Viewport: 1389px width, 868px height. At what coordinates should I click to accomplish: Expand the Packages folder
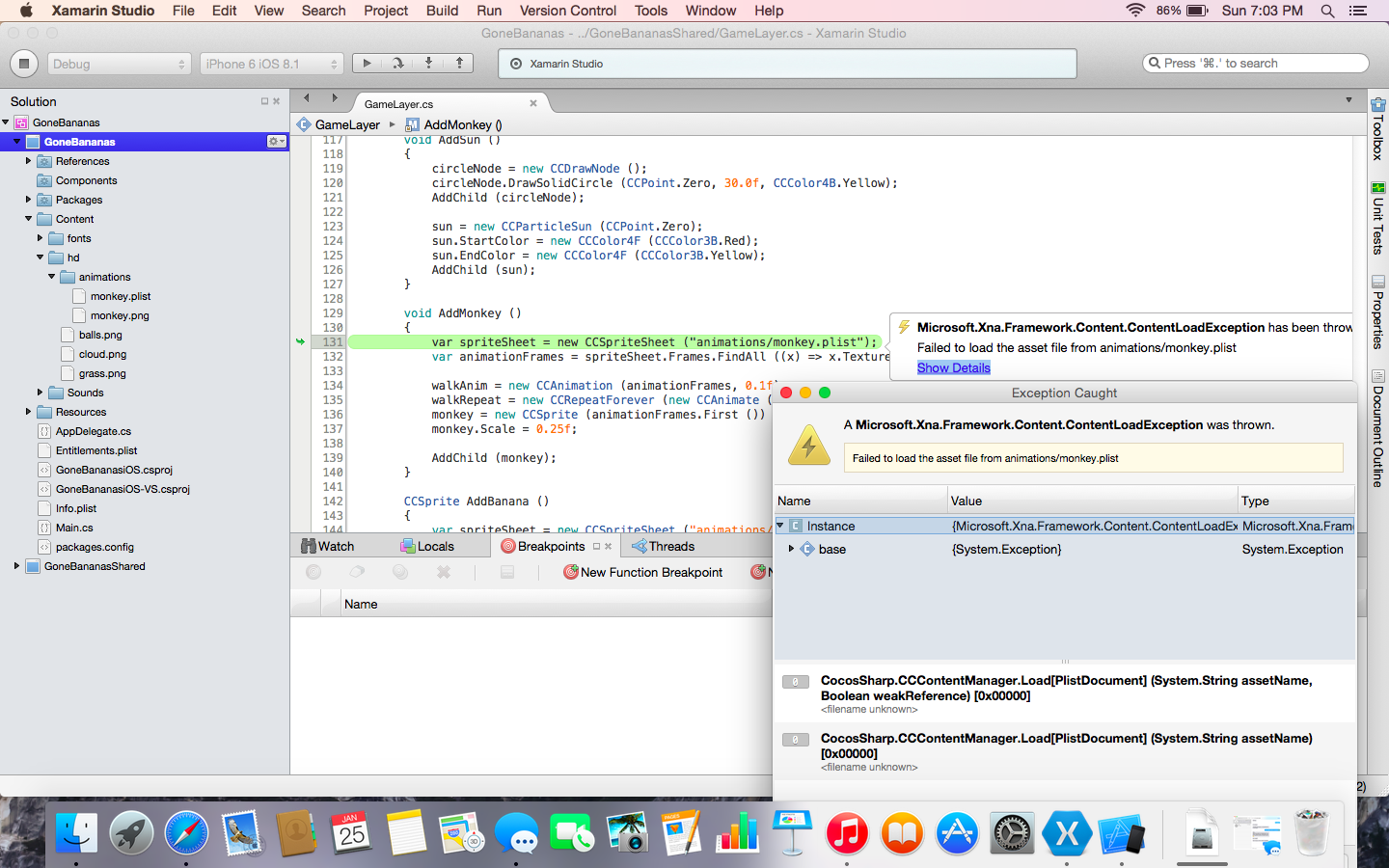[x=29, y=200]
